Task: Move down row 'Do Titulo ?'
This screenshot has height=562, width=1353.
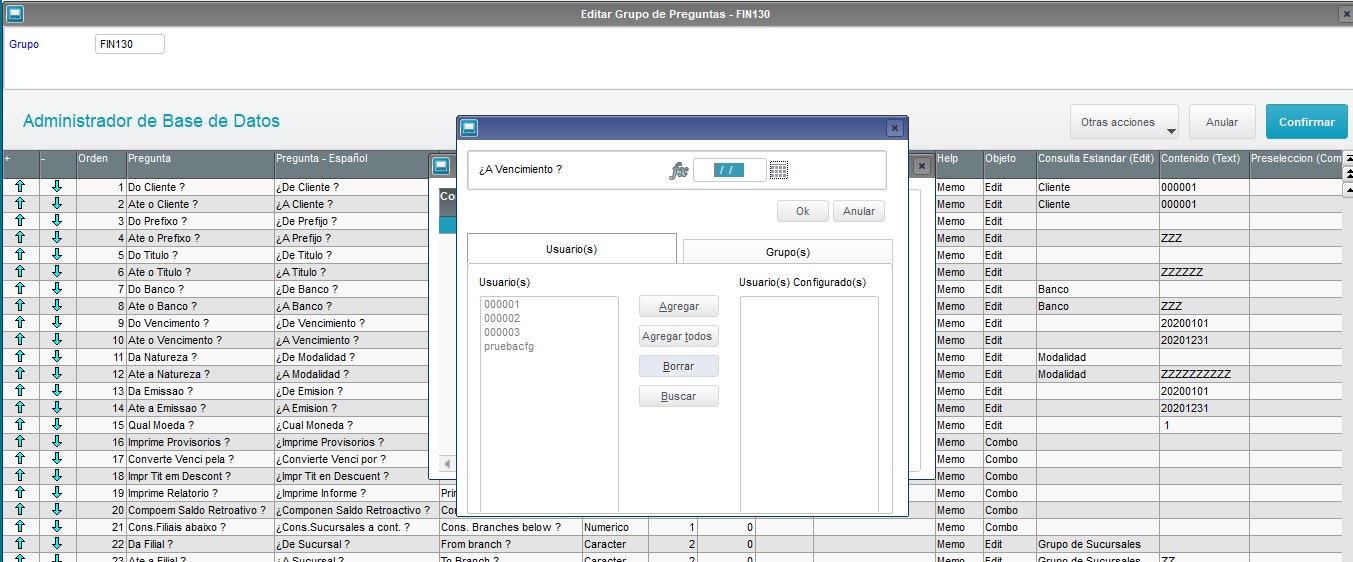Action: (57, 255)
